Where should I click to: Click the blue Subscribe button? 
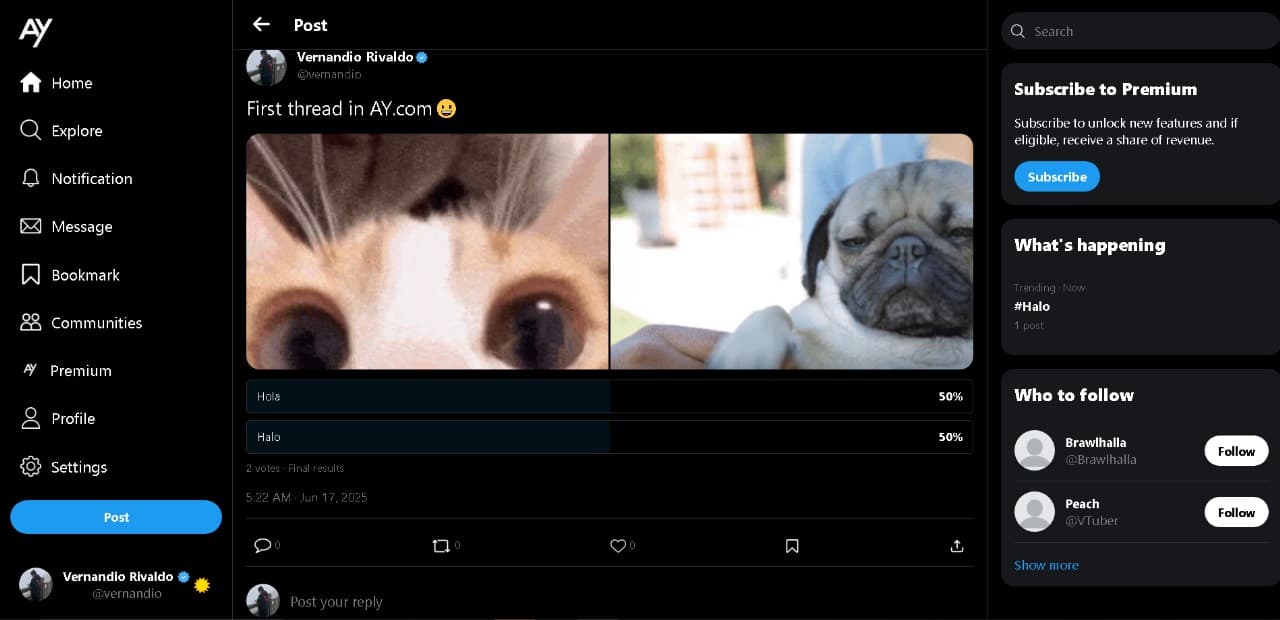click(x=1057, y=177)
